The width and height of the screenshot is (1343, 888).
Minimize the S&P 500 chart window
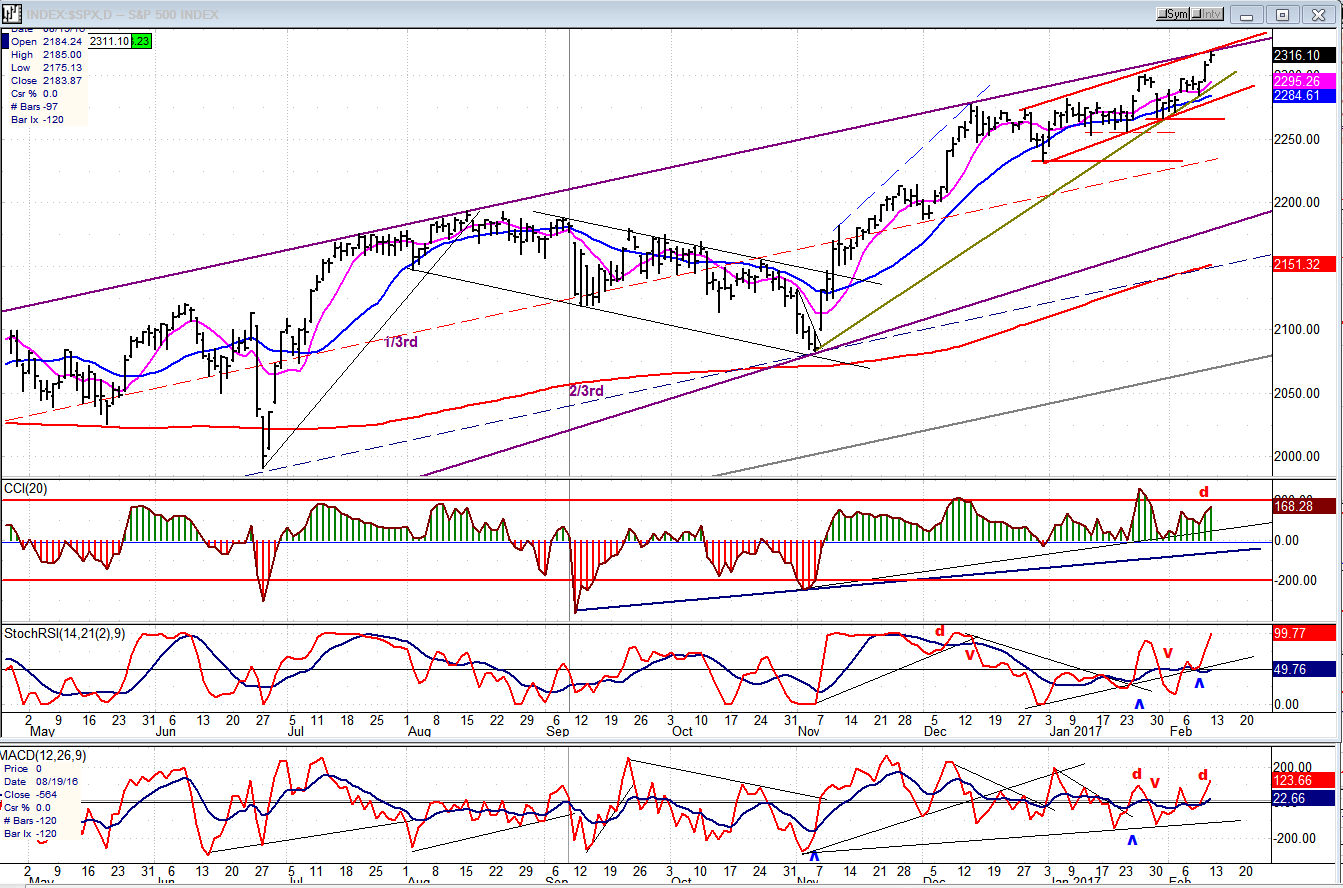click(x=1246, y=14)
